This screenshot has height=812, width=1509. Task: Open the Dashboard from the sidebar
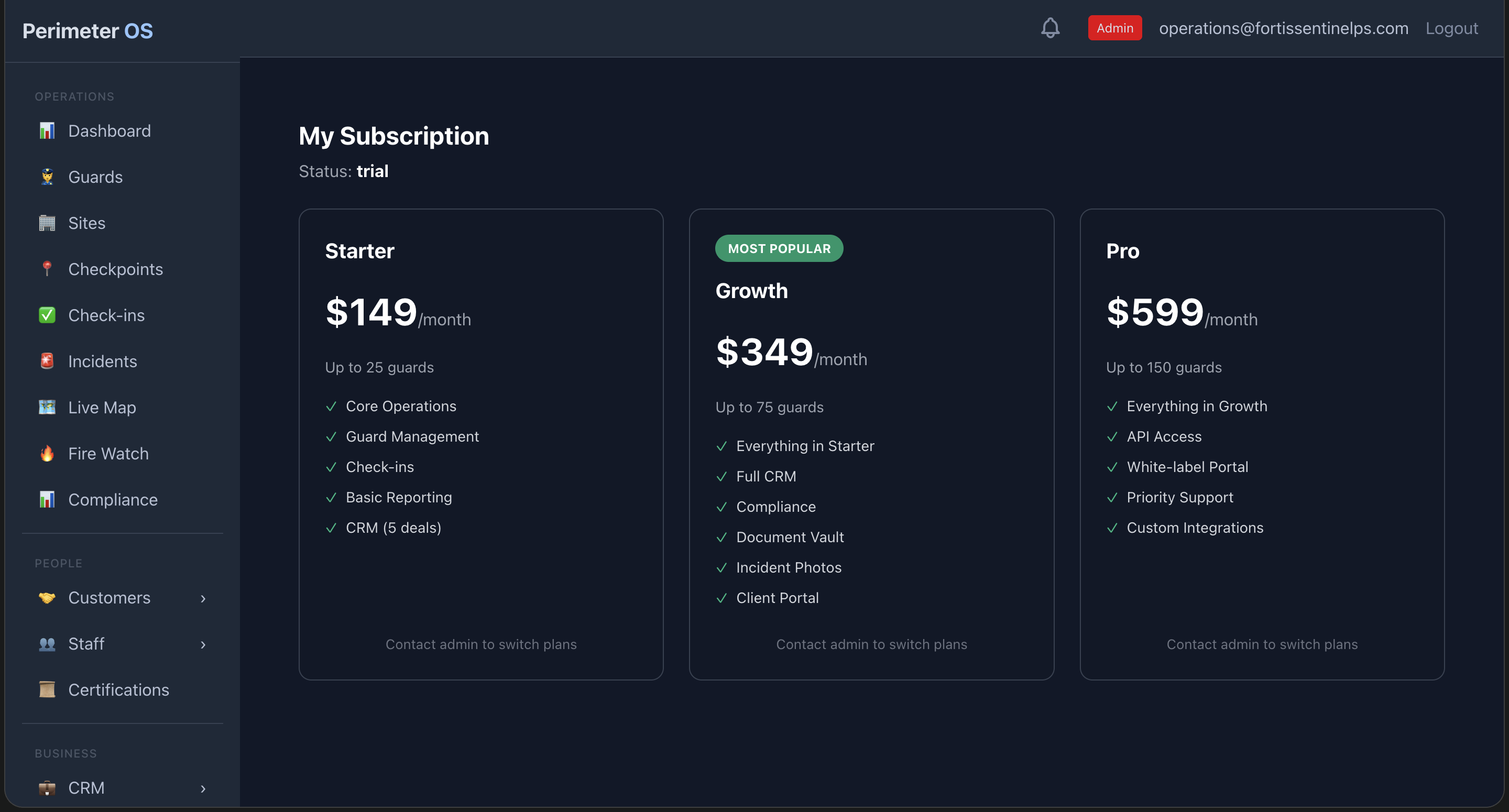click(109, 130)
